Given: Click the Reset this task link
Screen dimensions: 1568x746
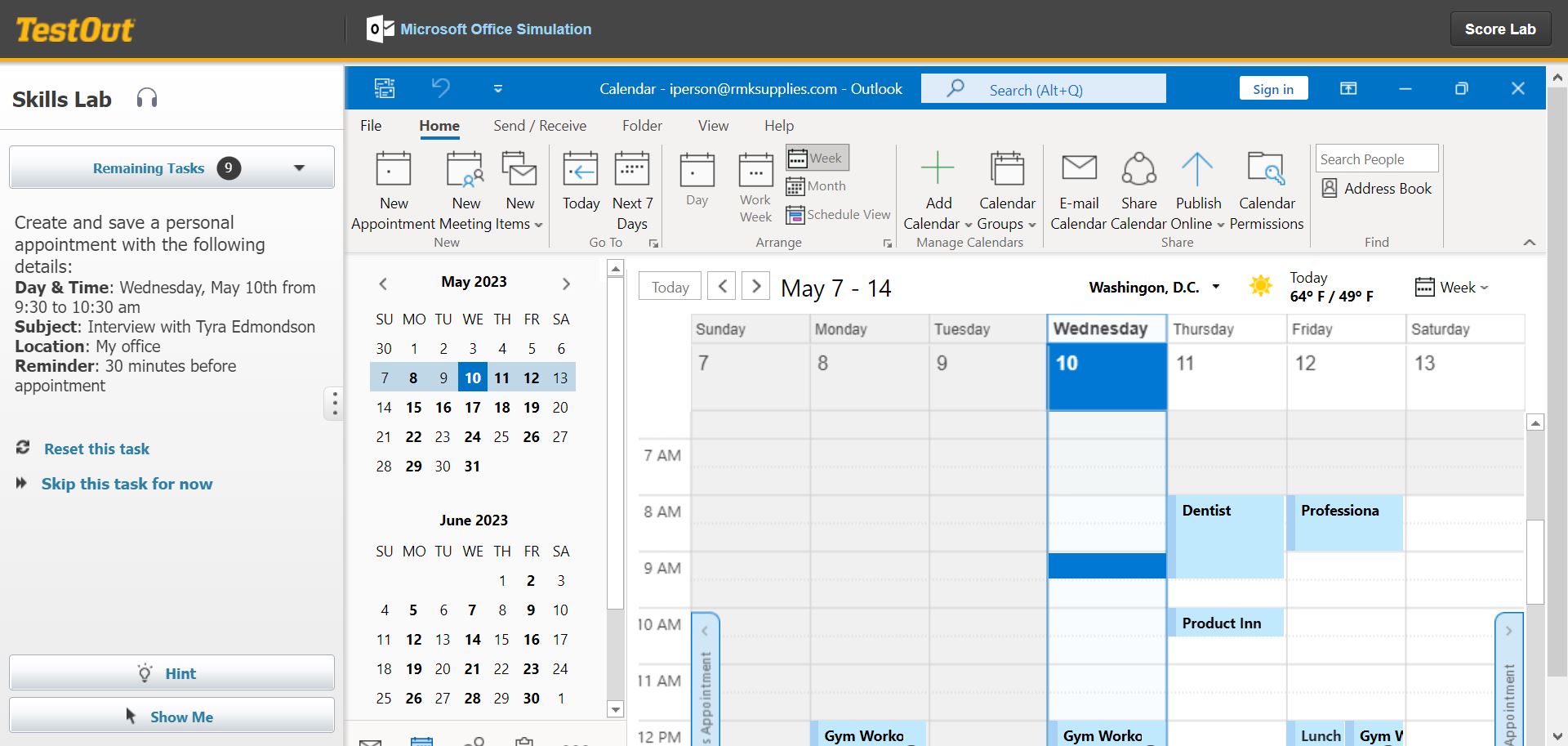Looking at the screenshot, I should tap(96, 449).
